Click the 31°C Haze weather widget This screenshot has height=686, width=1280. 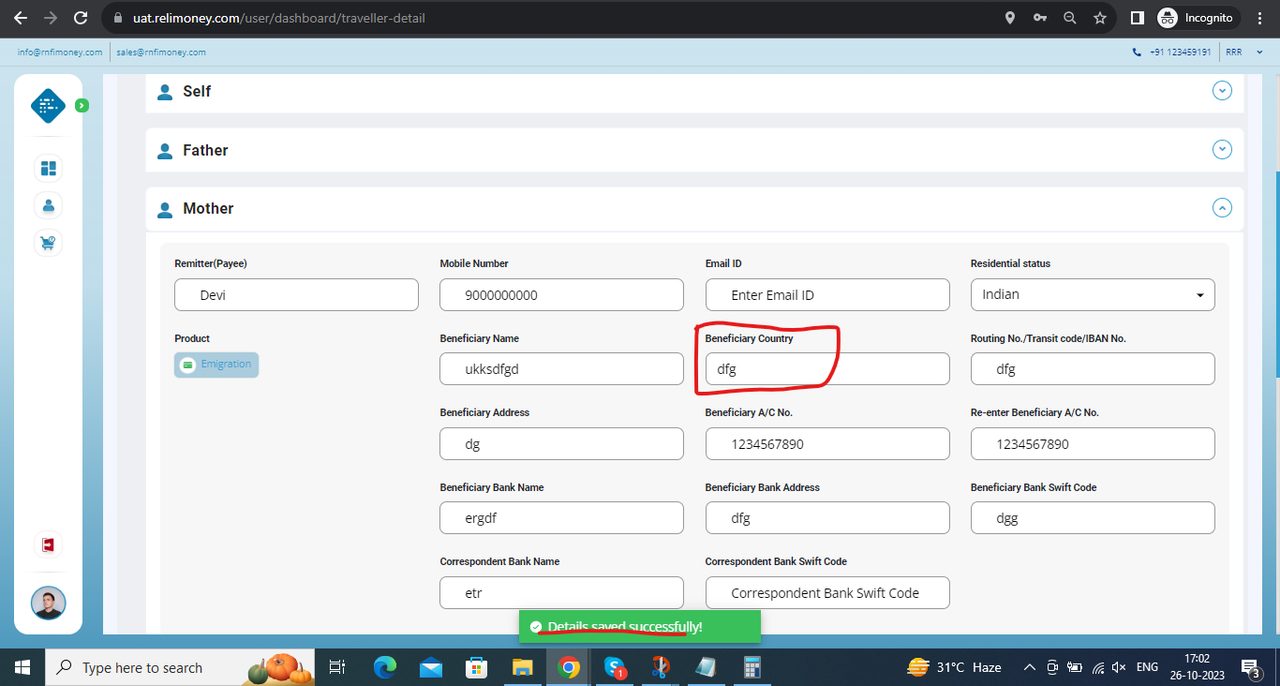click(954, 667)
